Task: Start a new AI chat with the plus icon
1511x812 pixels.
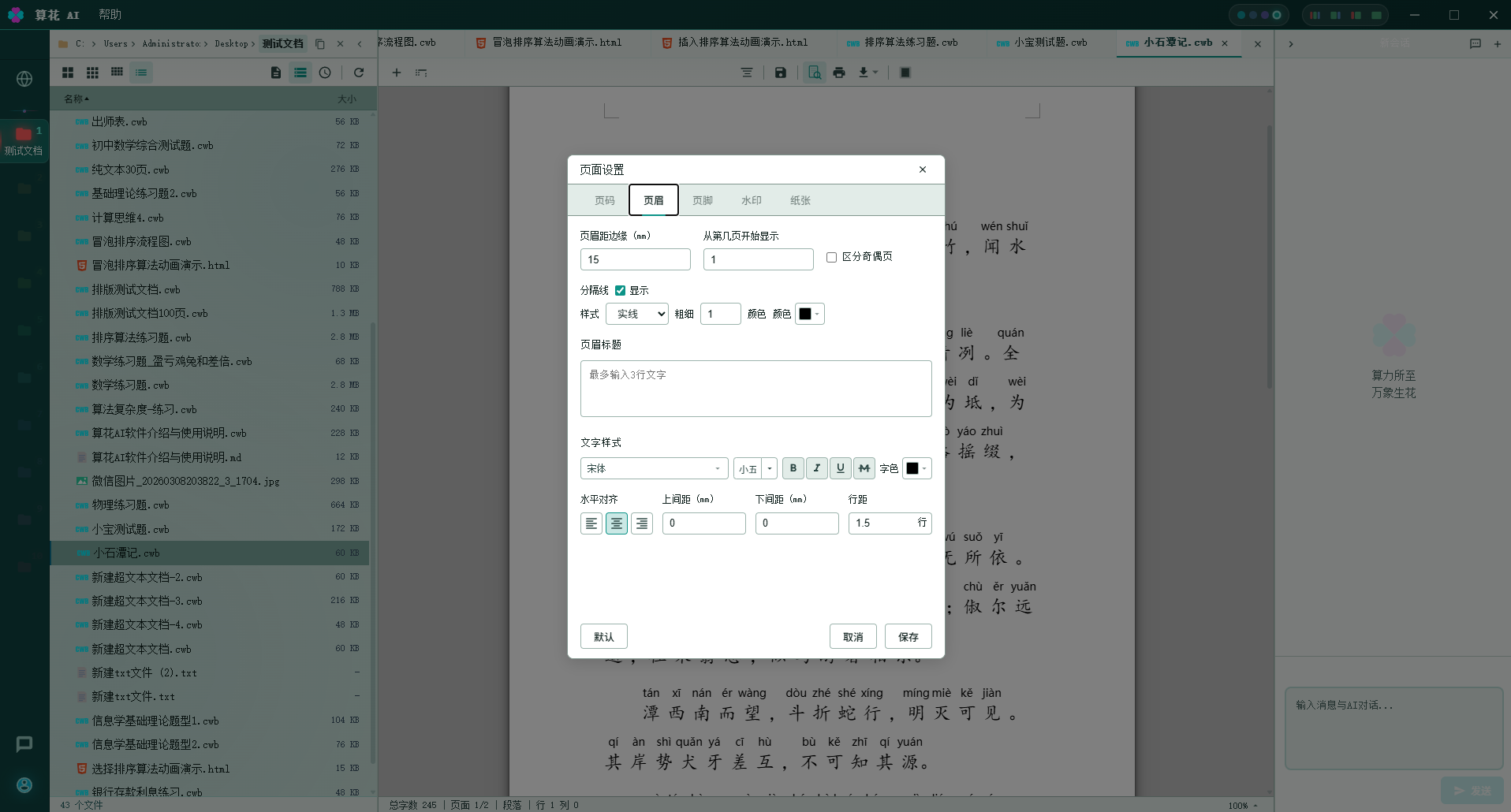Action: pos(1497,44)
